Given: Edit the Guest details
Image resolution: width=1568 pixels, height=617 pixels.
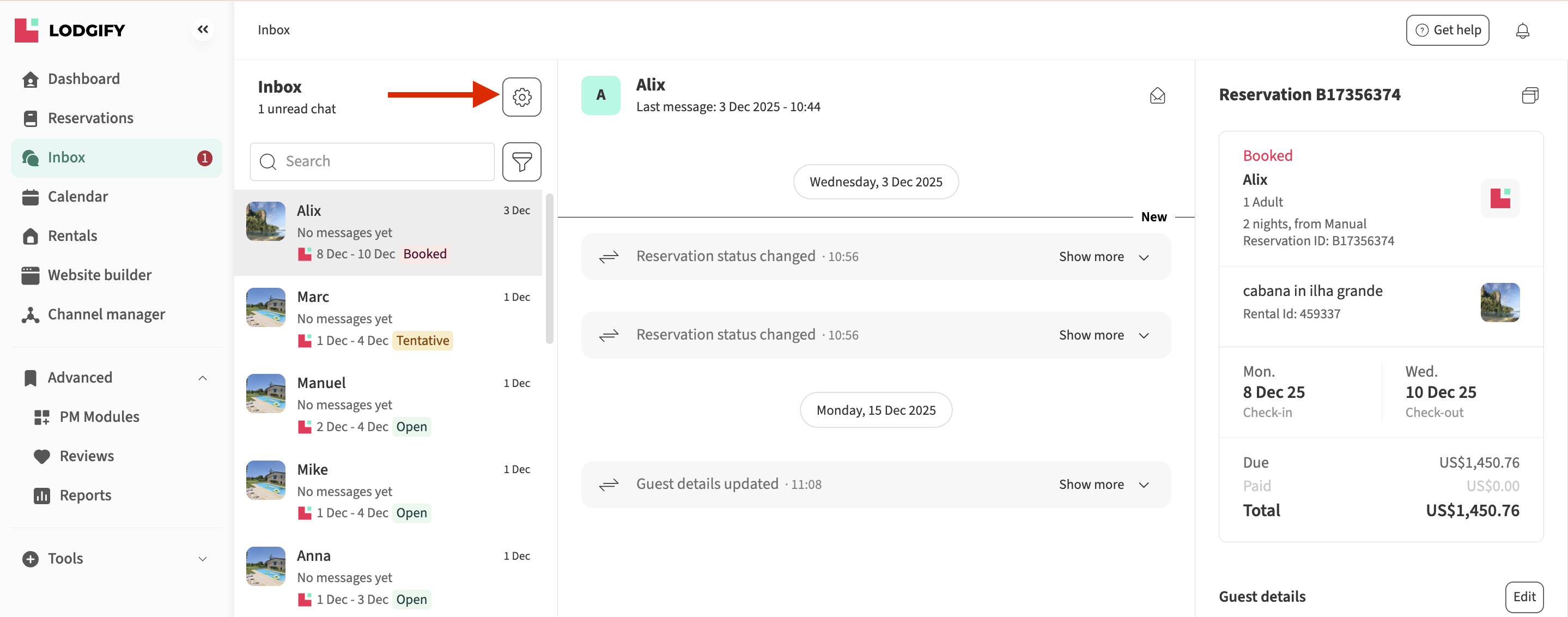Looking at the screenshot, I should coord(1523,596).
